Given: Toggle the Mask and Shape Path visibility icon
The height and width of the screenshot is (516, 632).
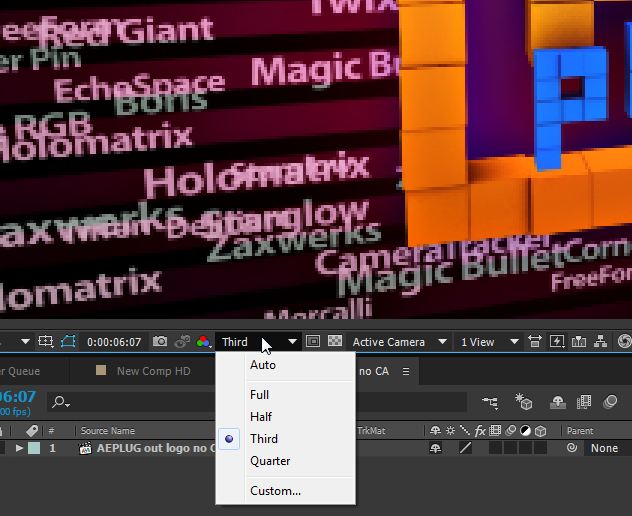Looking at the screenshot, I should coord(68,342).
